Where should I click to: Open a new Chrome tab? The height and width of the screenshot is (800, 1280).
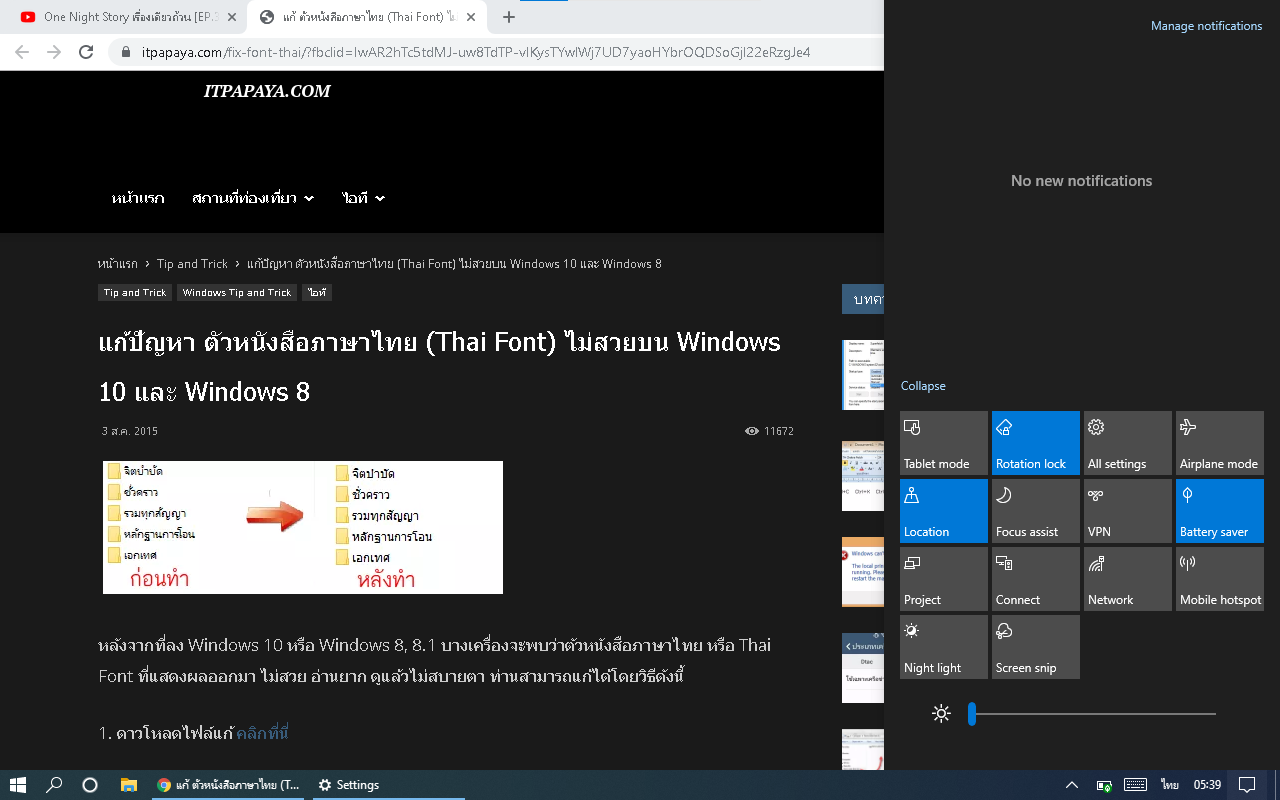[x=509, y=17]
